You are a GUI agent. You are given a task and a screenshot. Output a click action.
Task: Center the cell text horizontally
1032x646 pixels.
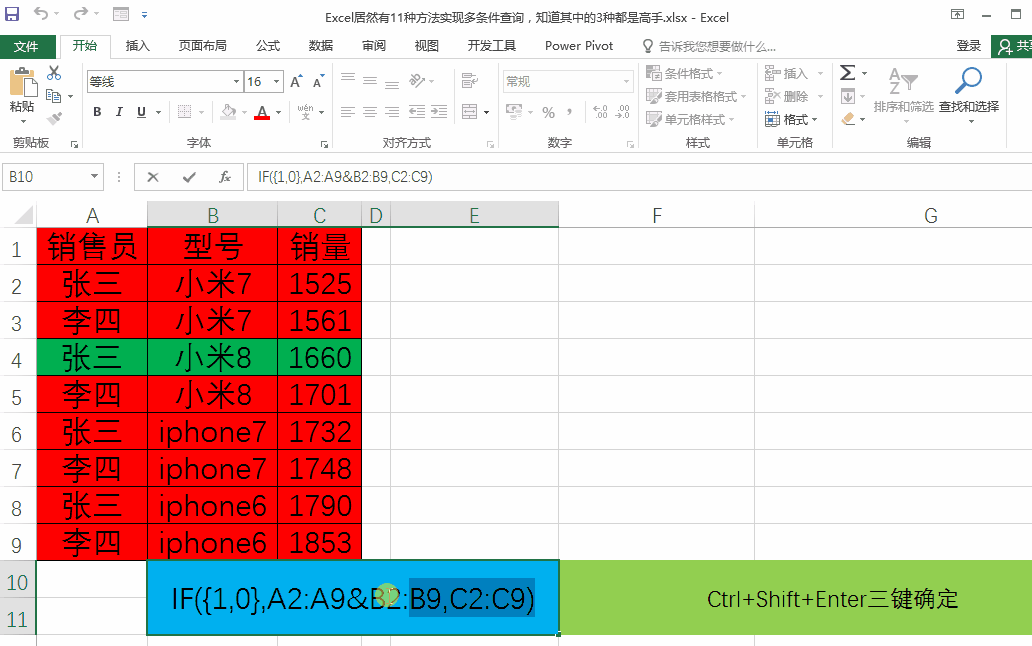click(370, 112)
